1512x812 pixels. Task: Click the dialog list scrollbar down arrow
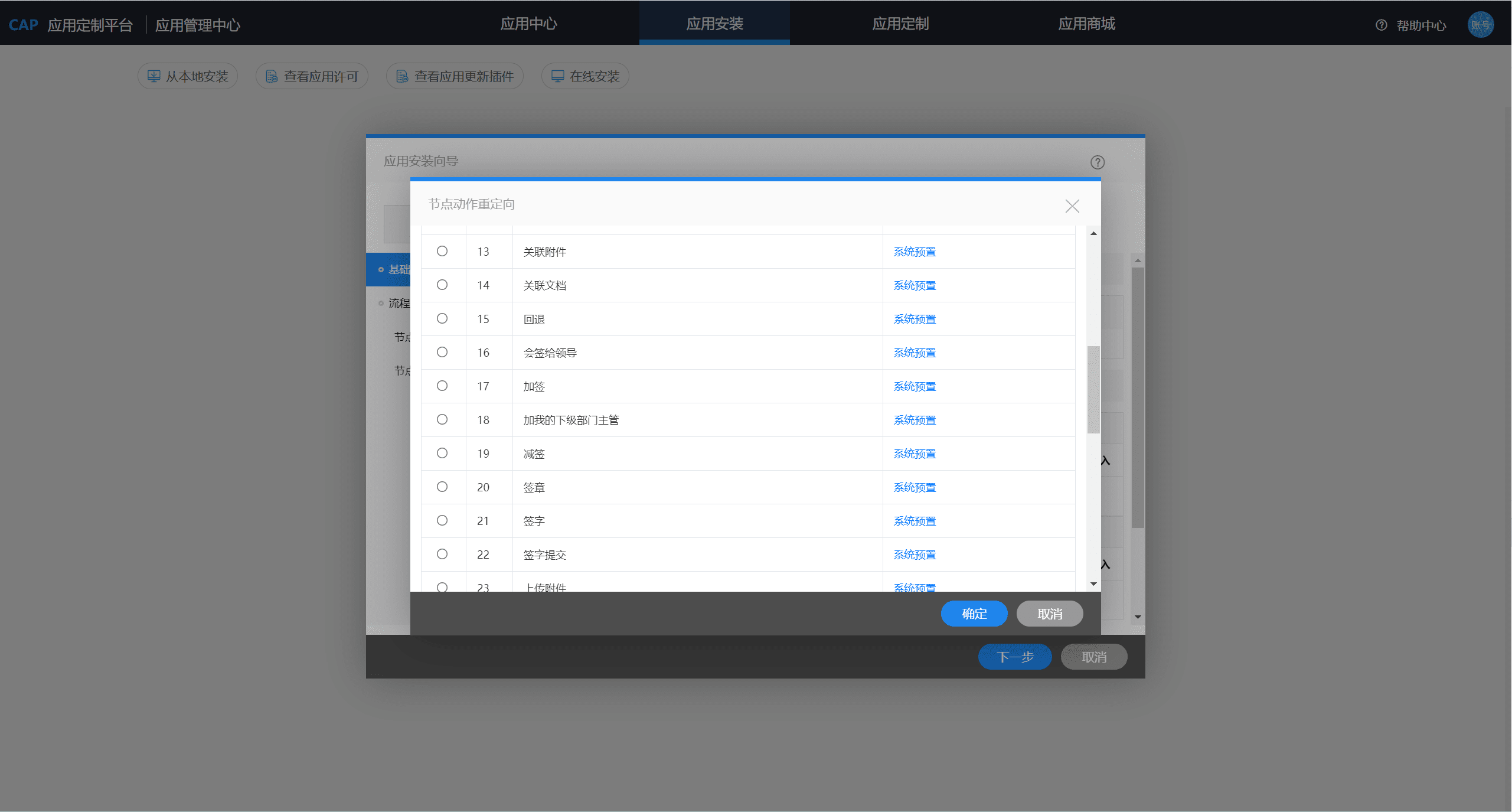1093,584
